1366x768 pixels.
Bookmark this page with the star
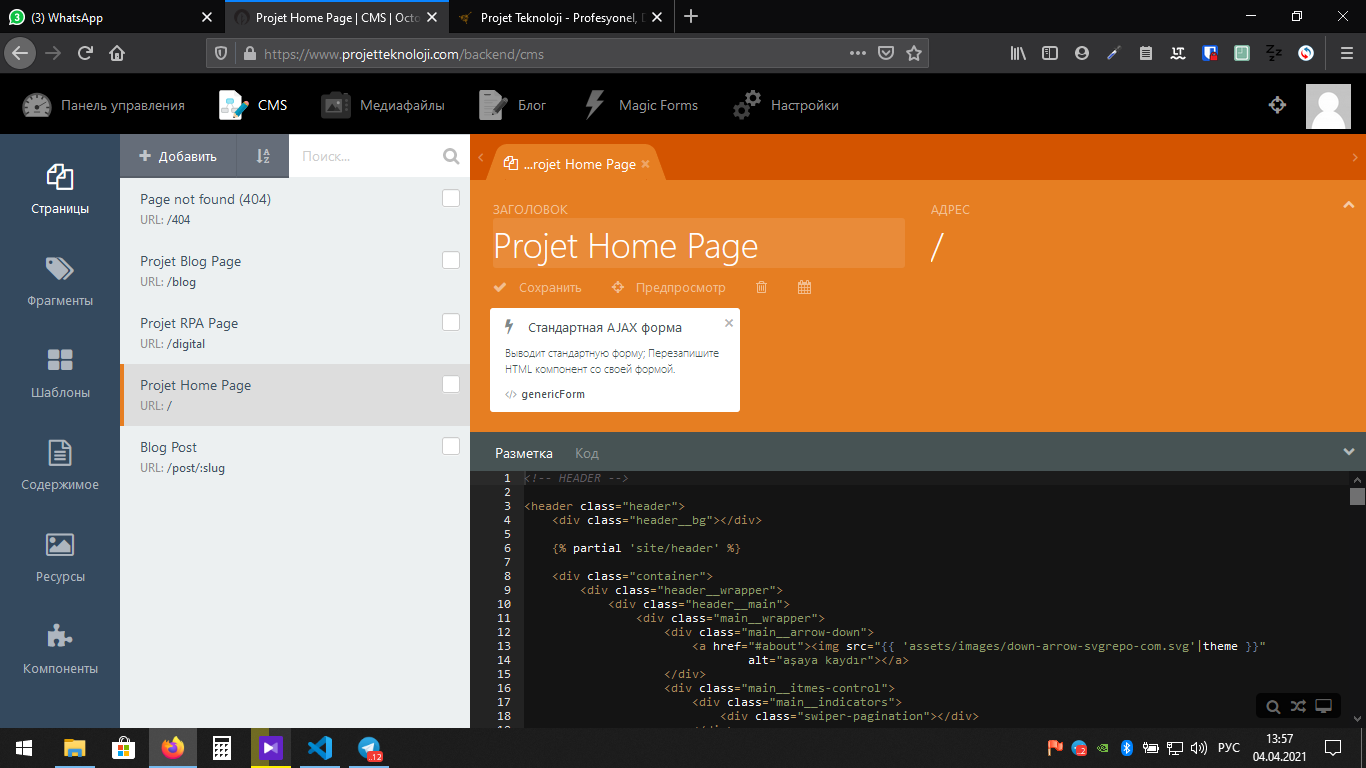coord(913,54)
